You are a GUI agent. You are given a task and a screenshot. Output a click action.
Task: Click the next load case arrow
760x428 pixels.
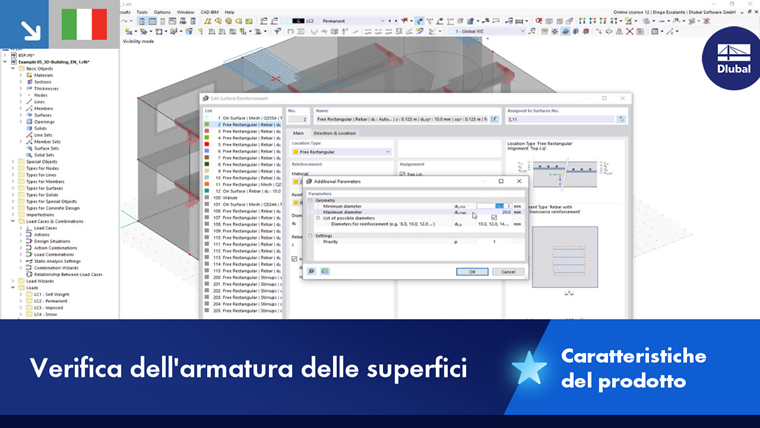coord(395,21)
